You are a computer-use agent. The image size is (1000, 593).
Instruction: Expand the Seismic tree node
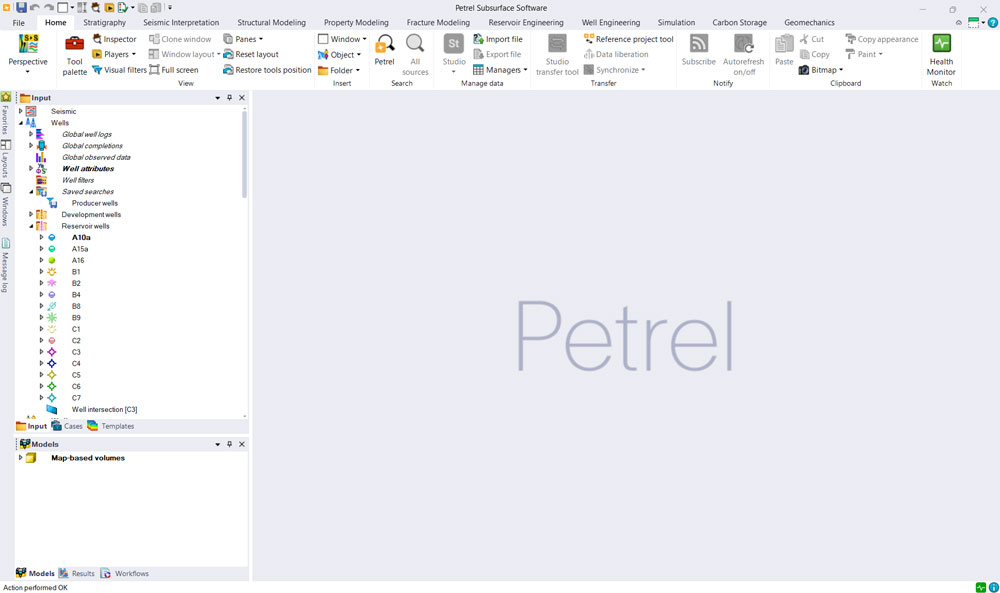point(20,111)
